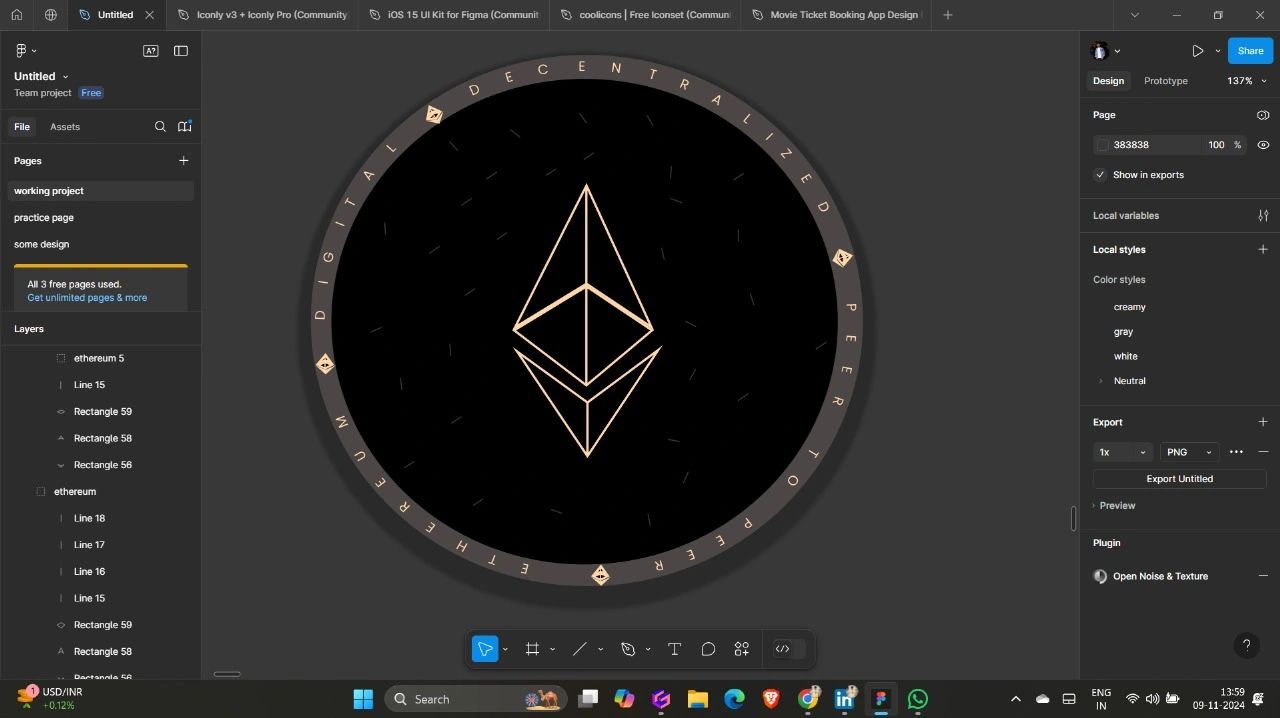
Task: Open the Local variables settings icon
Action: point(1263,216)
